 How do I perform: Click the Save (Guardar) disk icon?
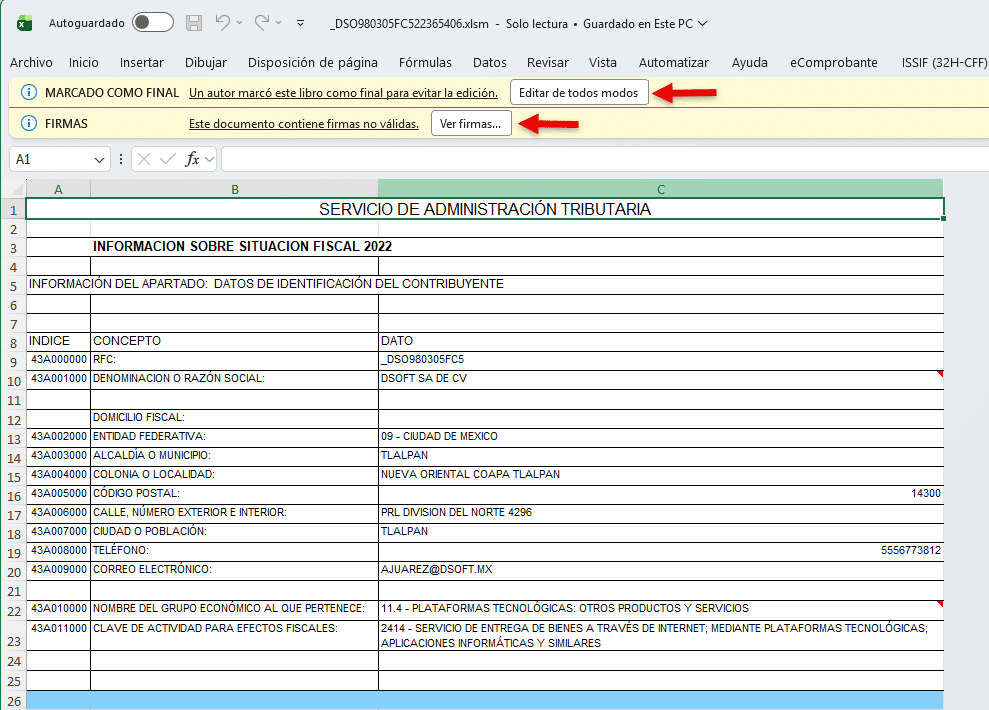194,22
